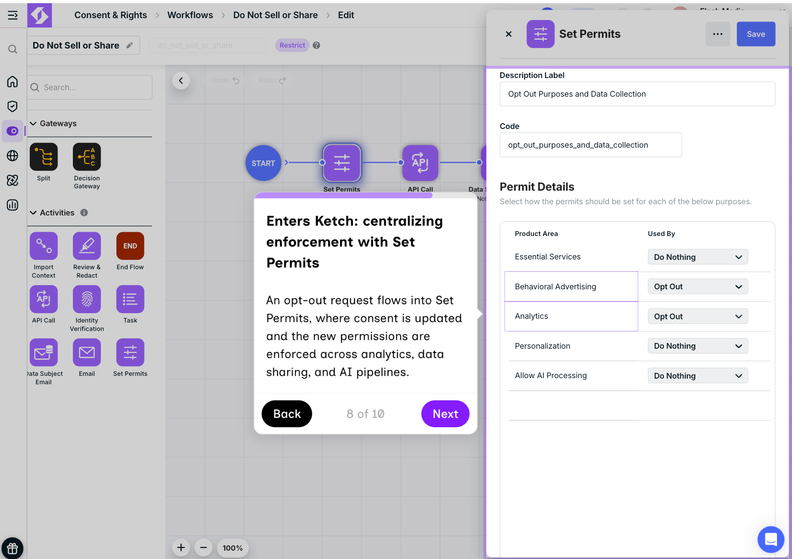
Task: Open the globe icon in sidebar
Action: coord(13,156)
